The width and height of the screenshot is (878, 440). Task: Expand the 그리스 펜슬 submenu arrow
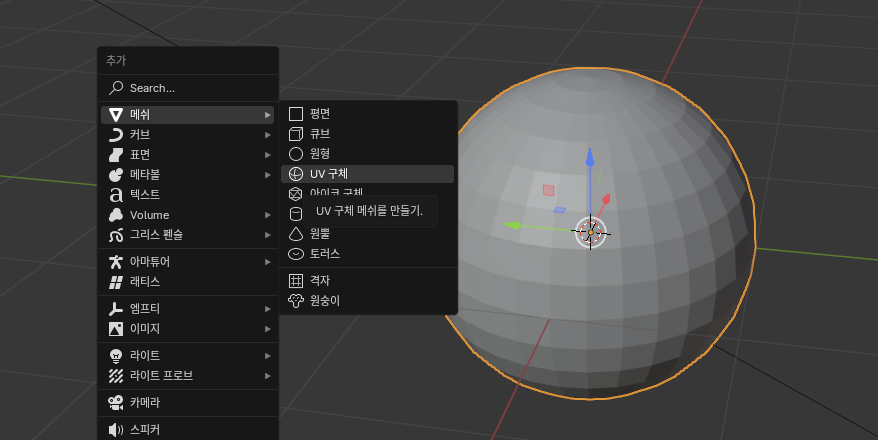268,235
